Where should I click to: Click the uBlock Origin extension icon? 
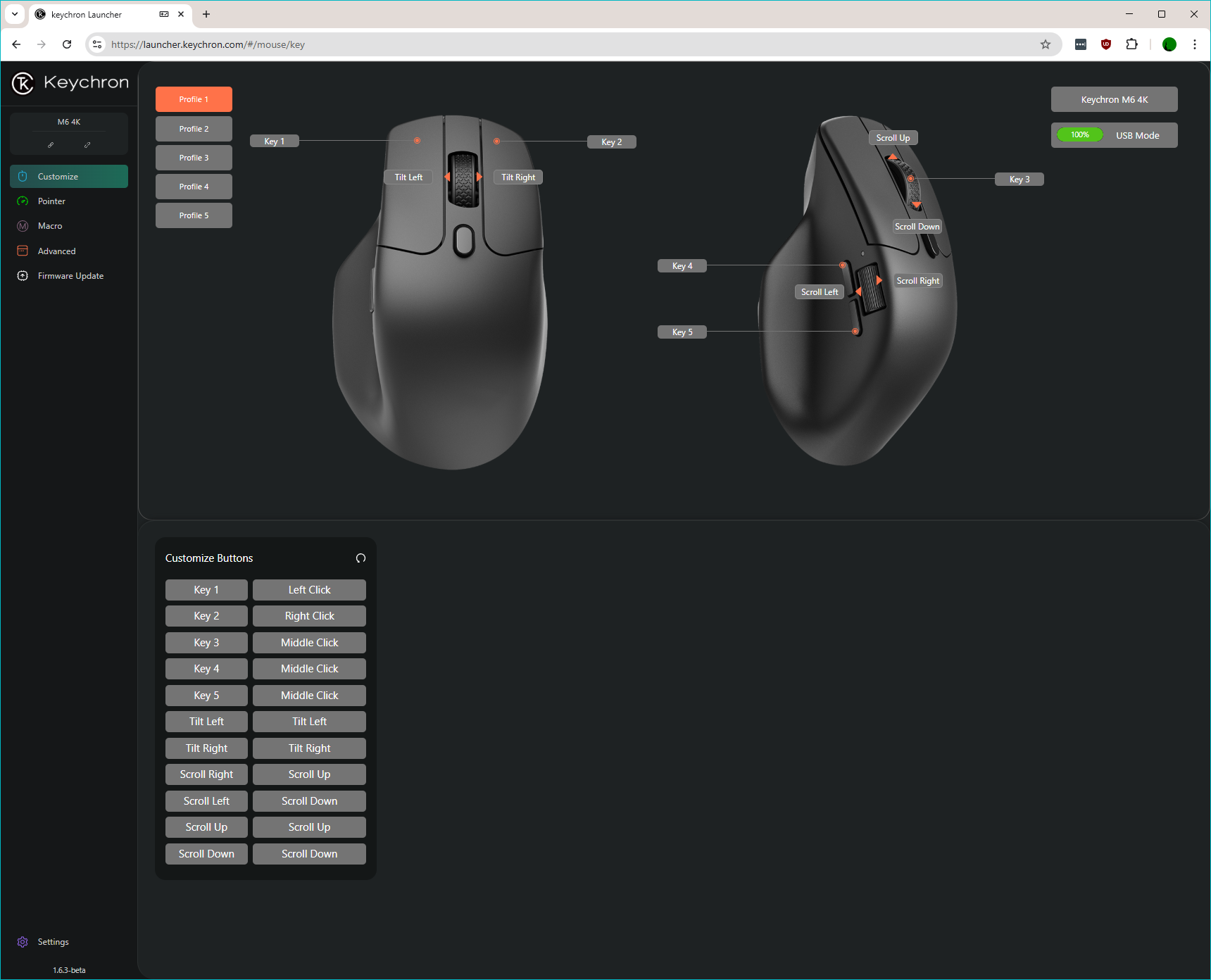[x=1106, y=44]
